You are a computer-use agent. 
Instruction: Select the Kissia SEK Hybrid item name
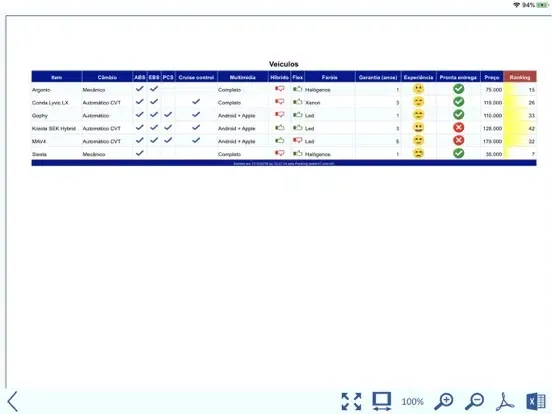(x=54, y=128)
